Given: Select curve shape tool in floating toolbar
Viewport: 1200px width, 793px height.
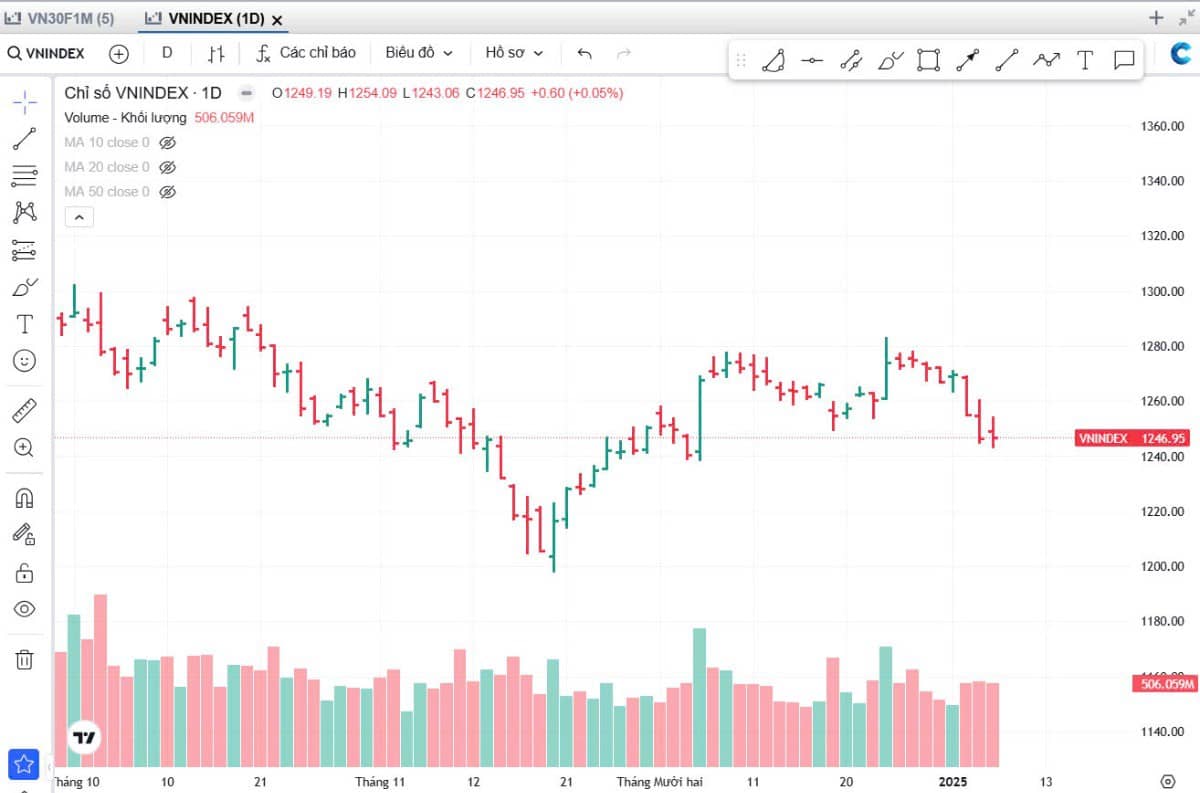Looking at the screenshot, I should (773, 61).
